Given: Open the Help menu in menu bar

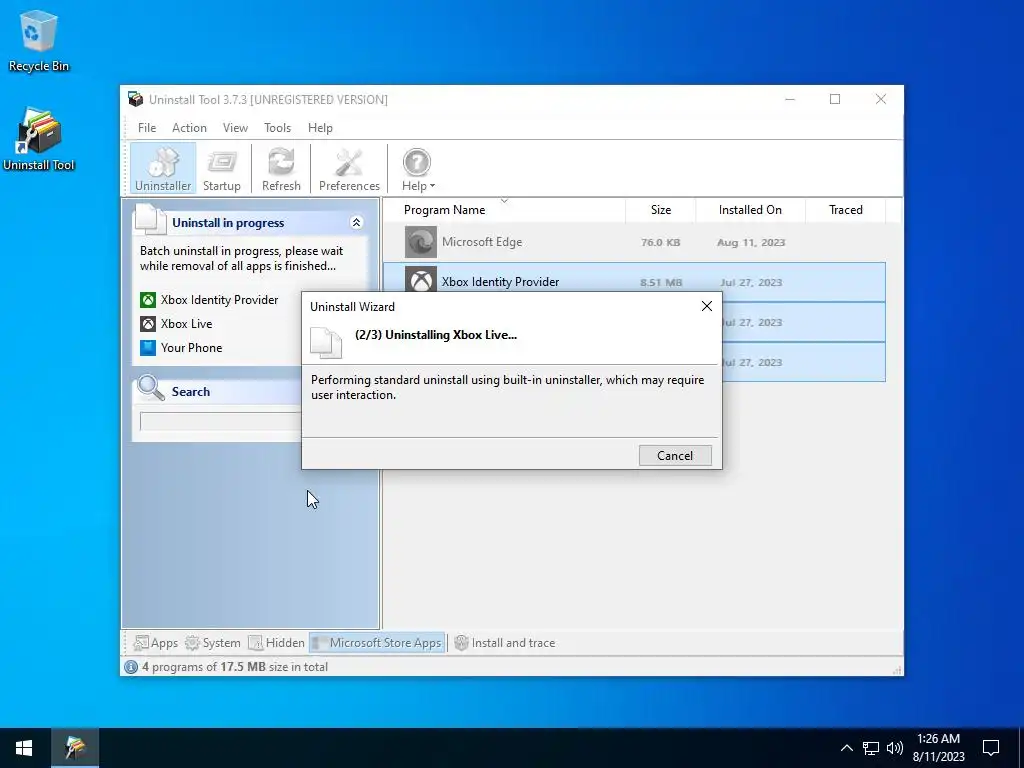Looking at the screenshot, I should tap(320, 128).
